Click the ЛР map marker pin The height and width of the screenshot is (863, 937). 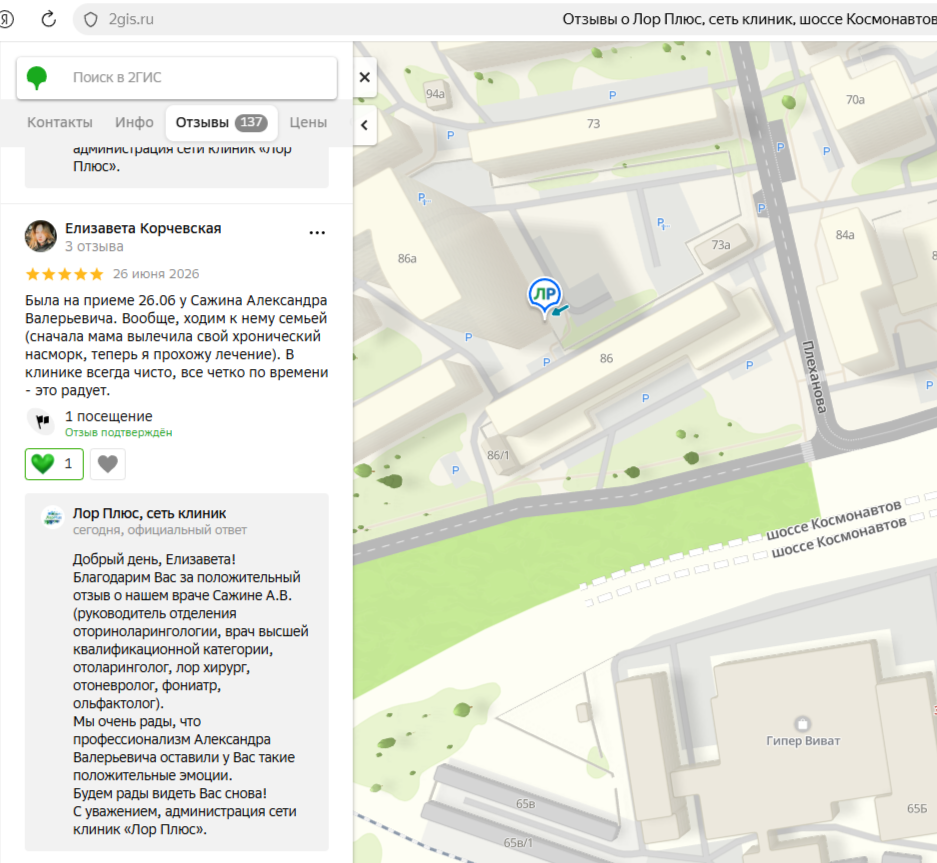pos(544,296)
